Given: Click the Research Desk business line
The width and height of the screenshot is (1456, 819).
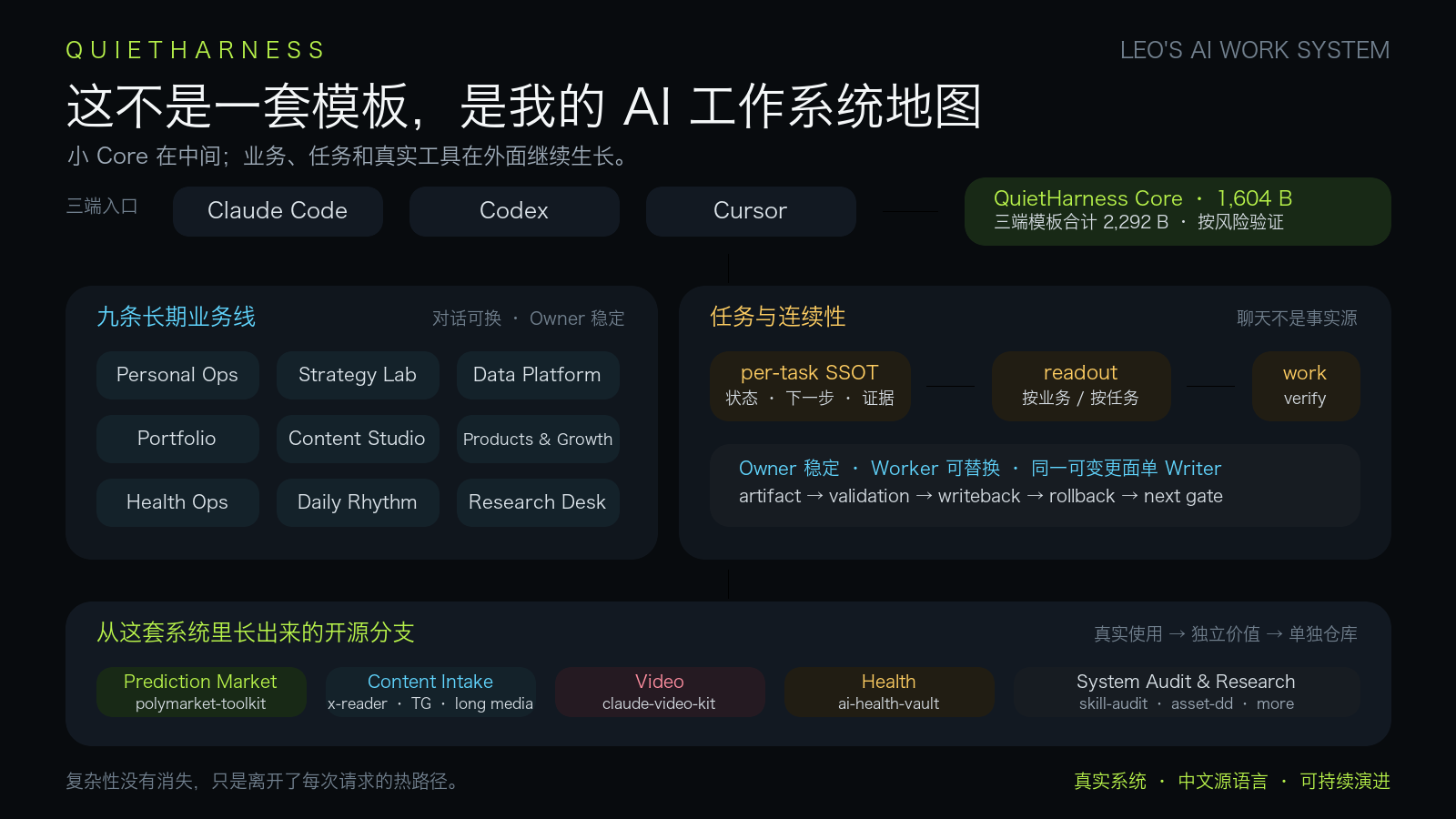Looking at the screenshot, I should 538,502.
